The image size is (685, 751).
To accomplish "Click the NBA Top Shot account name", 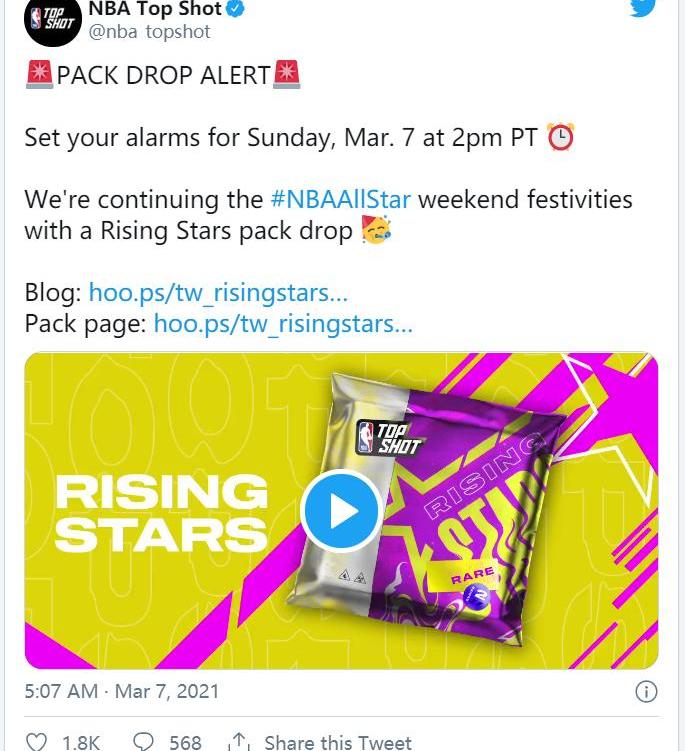I will (155, 9).
